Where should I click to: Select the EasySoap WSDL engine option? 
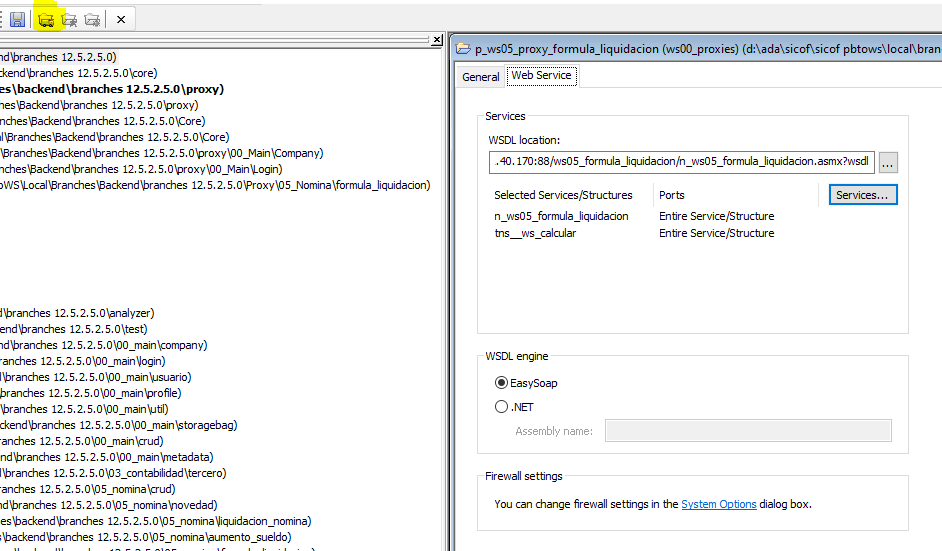click(x=502, y=382)
